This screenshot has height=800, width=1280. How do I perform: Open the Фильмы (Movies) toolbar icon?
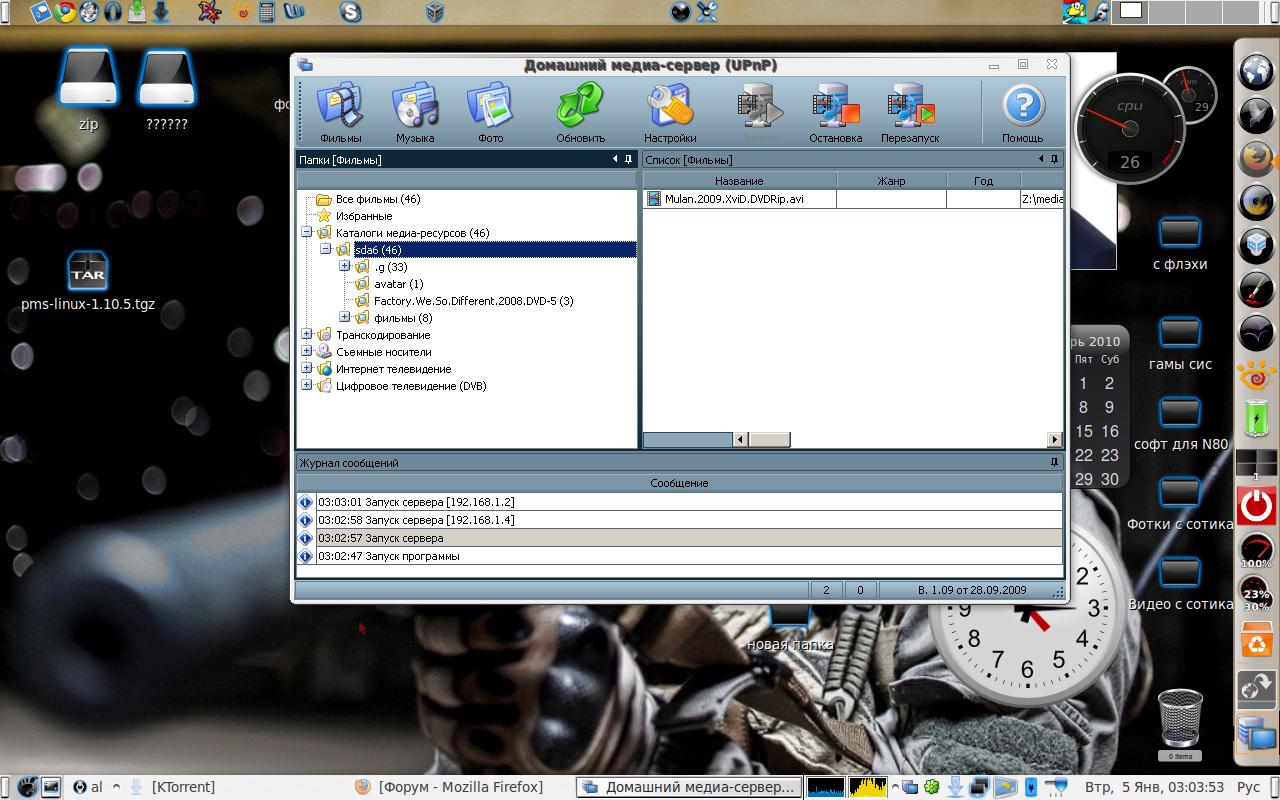click(340, 112)
